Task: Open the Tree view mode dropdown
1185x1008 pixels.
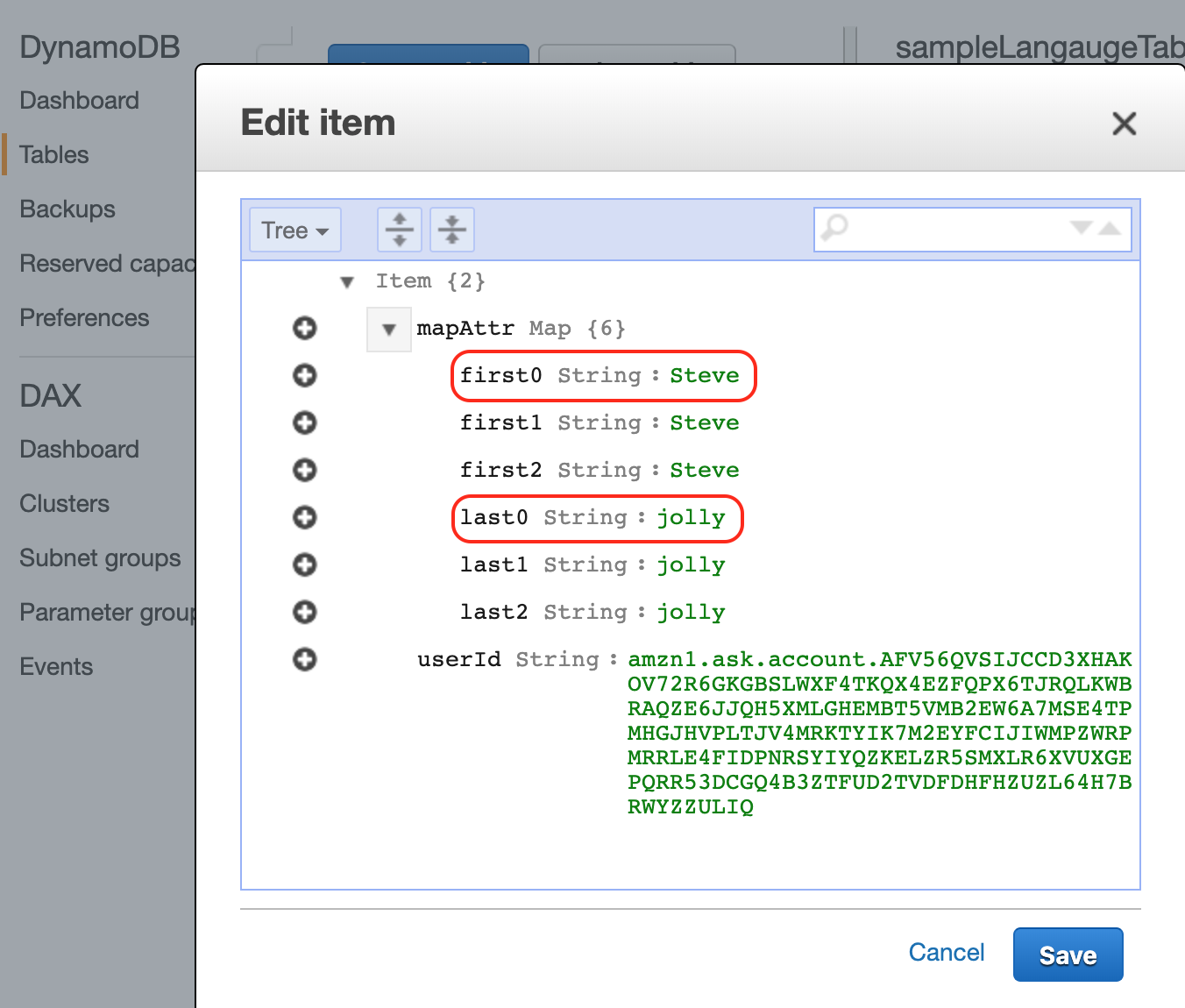Action: pos(295,230)
